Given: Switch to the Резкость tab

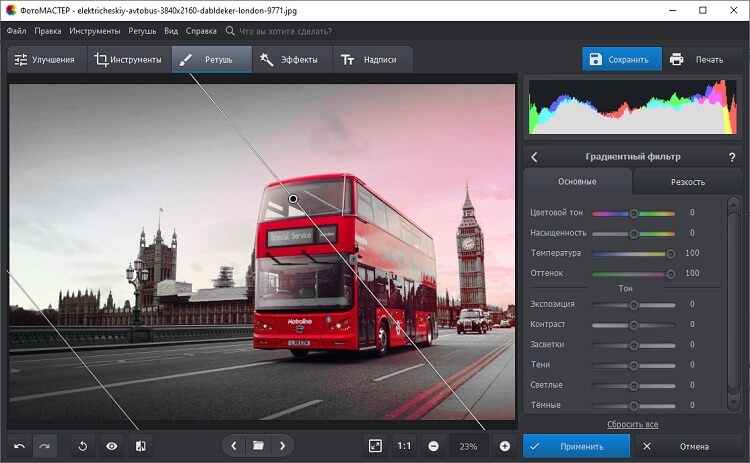Looking at the screenshot, I should pyautogui.click(x=687, y=182).
